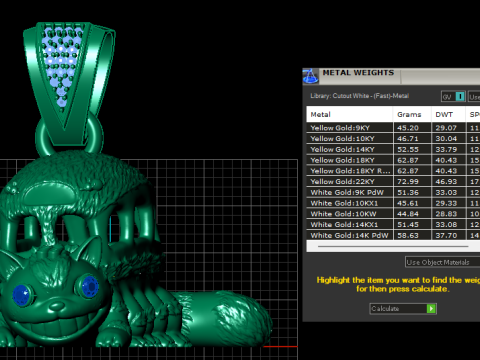Click the cat pendant's left blue gemstone eye
Viewport: 480px width, 360px height.
22,294
